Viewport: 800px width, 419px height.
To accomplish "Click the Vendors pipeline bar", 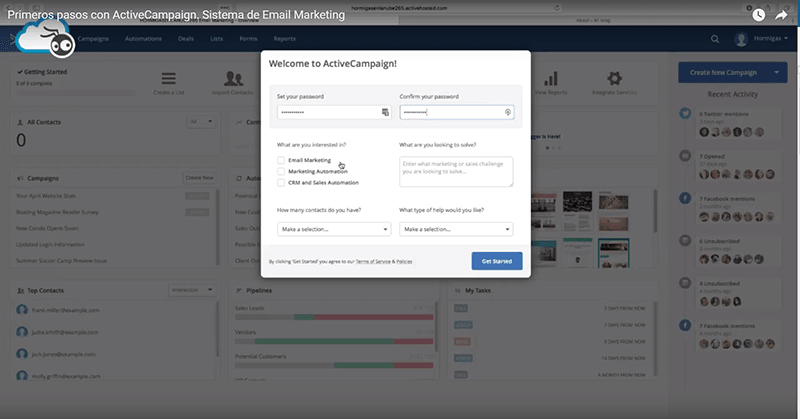I will point(334,341).
